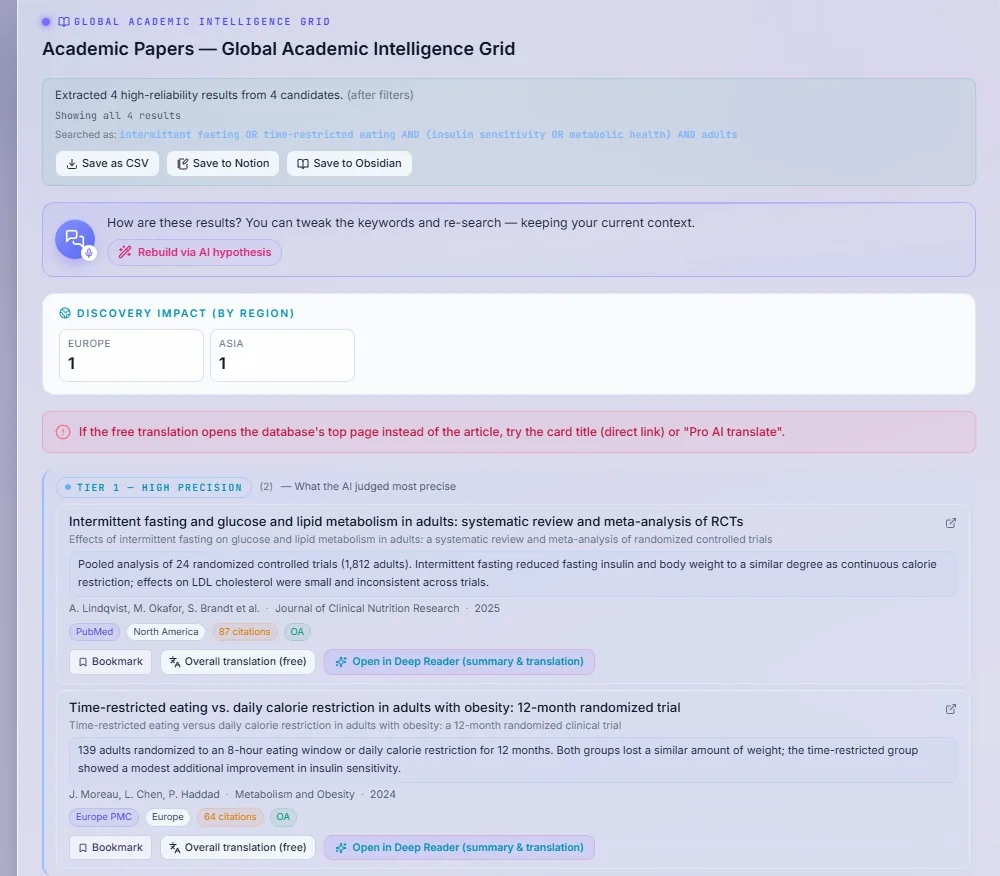Open Time-restricted eating paper in Deep Reader

click(459, 848)
